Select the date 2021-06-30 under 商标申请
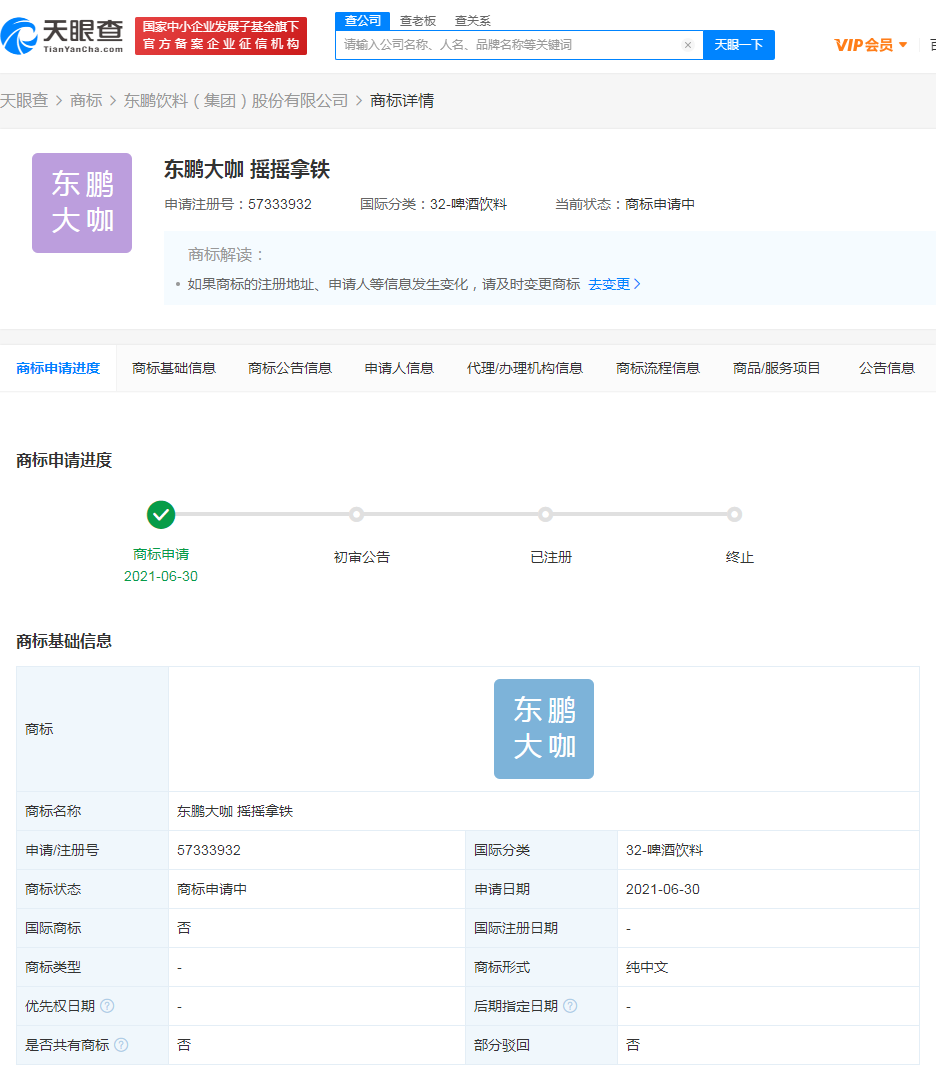 pos(161,576)
